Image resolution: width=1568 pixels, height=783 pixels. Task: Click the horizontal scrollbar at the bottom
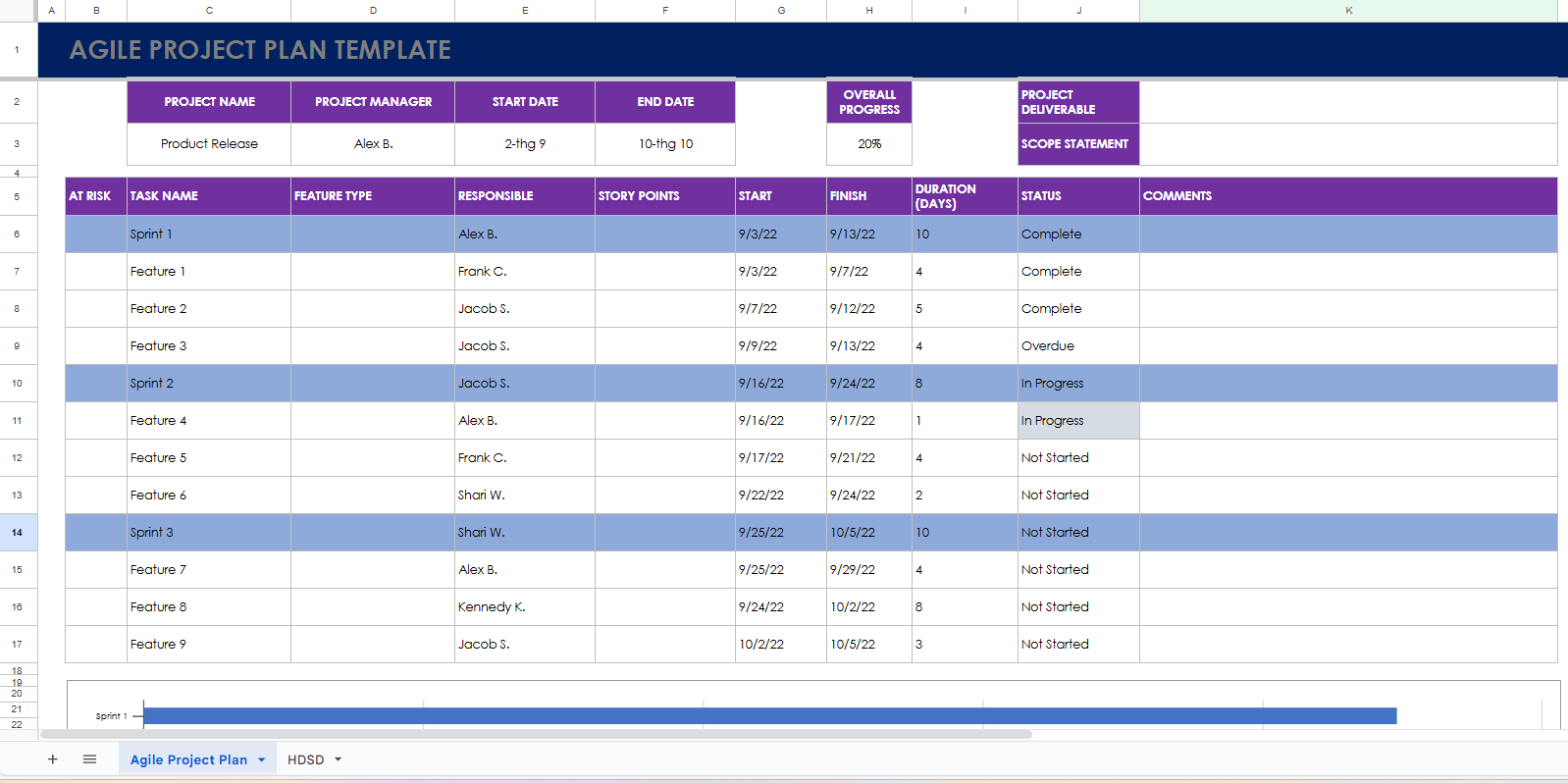[x=535, y=734]
